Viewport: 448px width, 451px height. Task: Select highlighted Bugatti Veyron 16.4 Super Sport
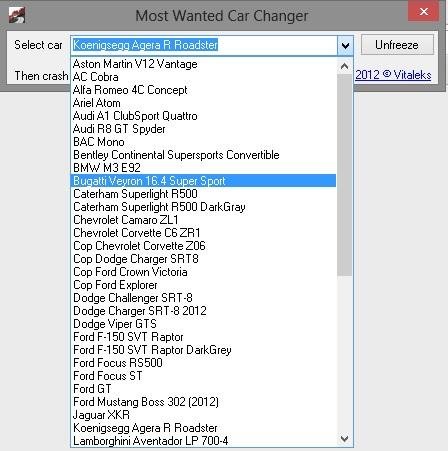tap(203, 181)
